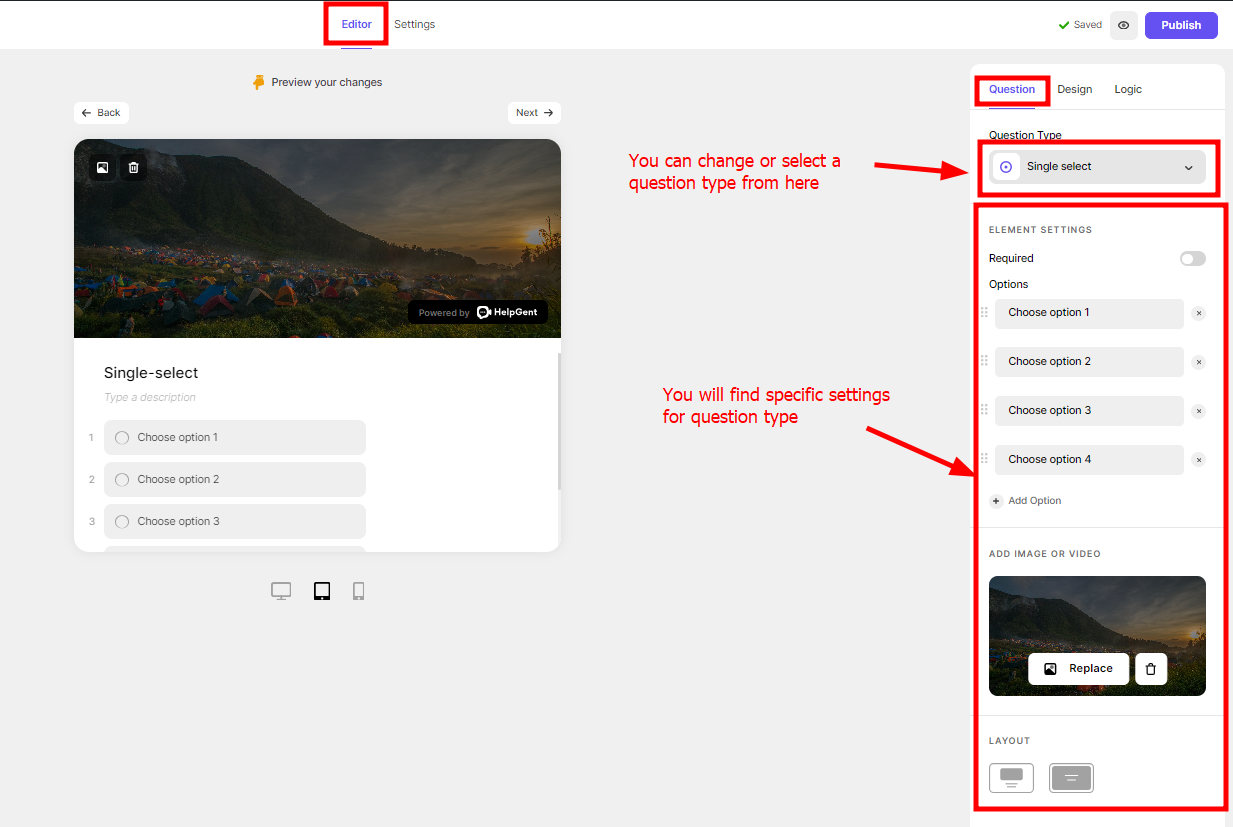Select the desktop device preview icon
Viewport: 1233px width, 827px height.
[x=281, y=591]
